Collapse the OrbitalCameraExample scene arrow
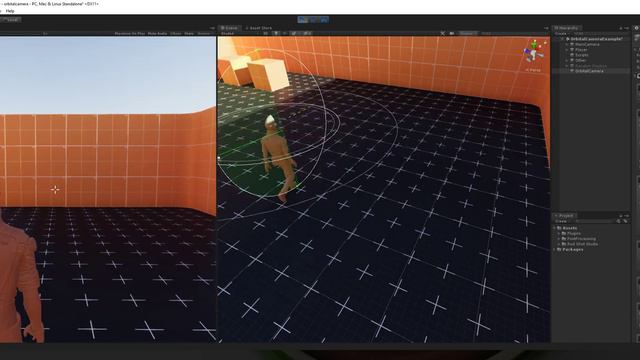 [x=563, y=39]
